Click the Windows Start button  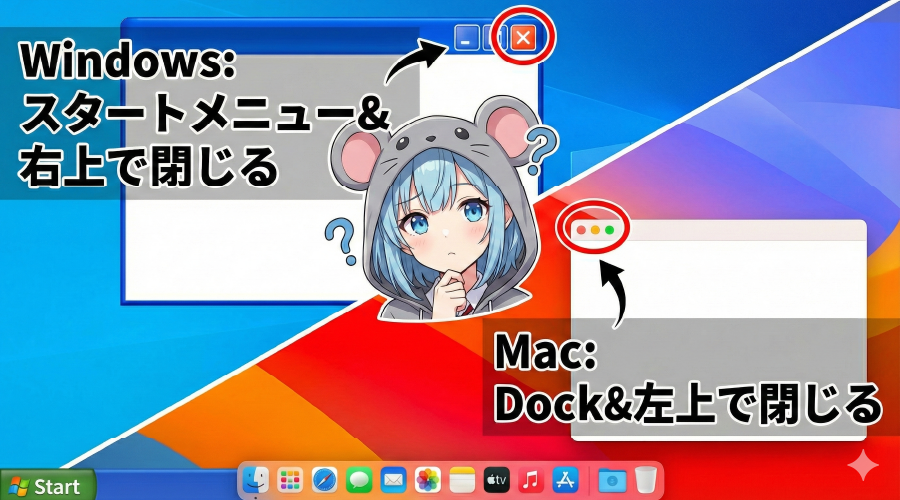coord(48,486)
